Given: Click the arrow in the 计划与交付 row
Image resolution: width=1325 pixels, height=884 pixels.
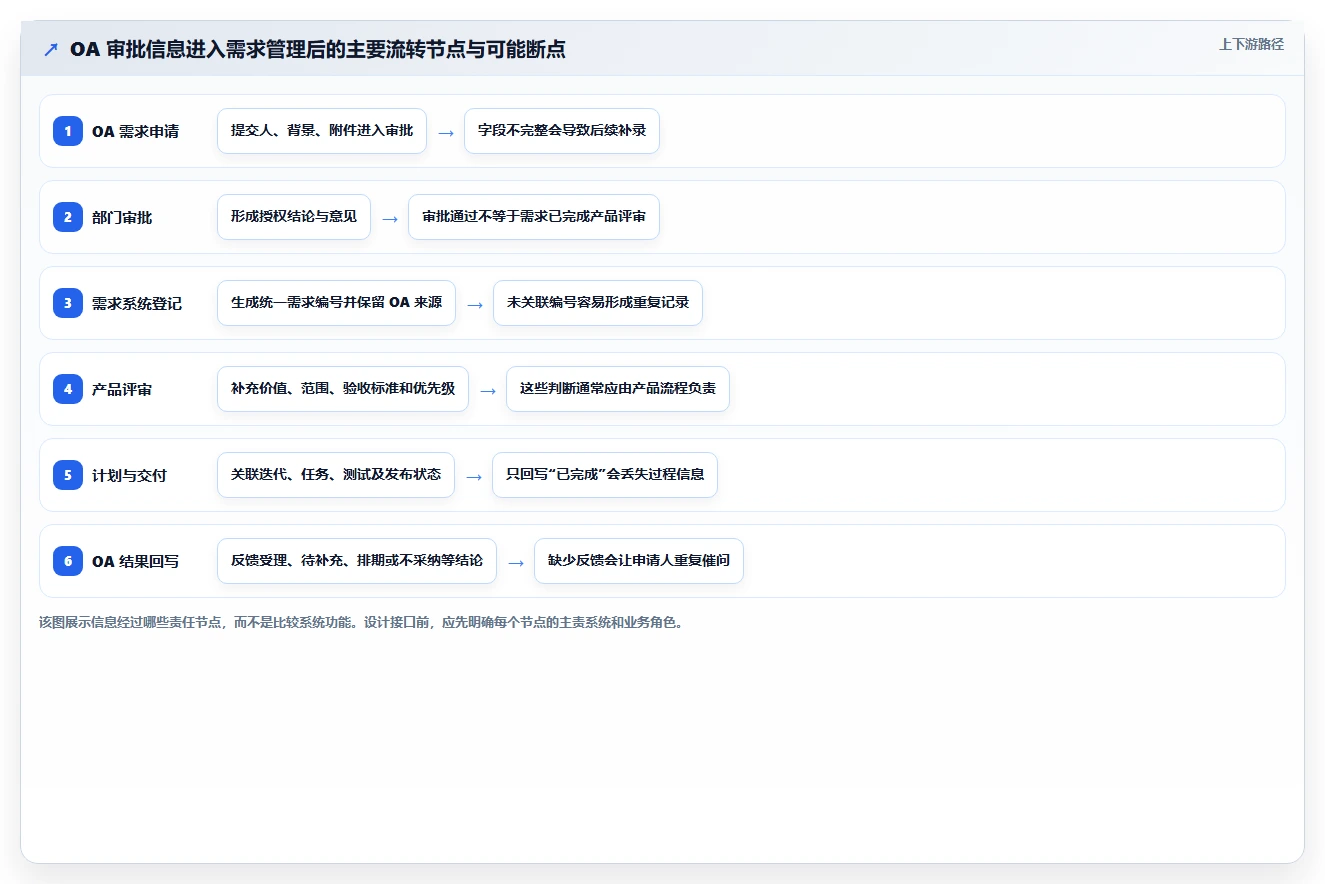Looking at the screenshot, I should 474,476.
